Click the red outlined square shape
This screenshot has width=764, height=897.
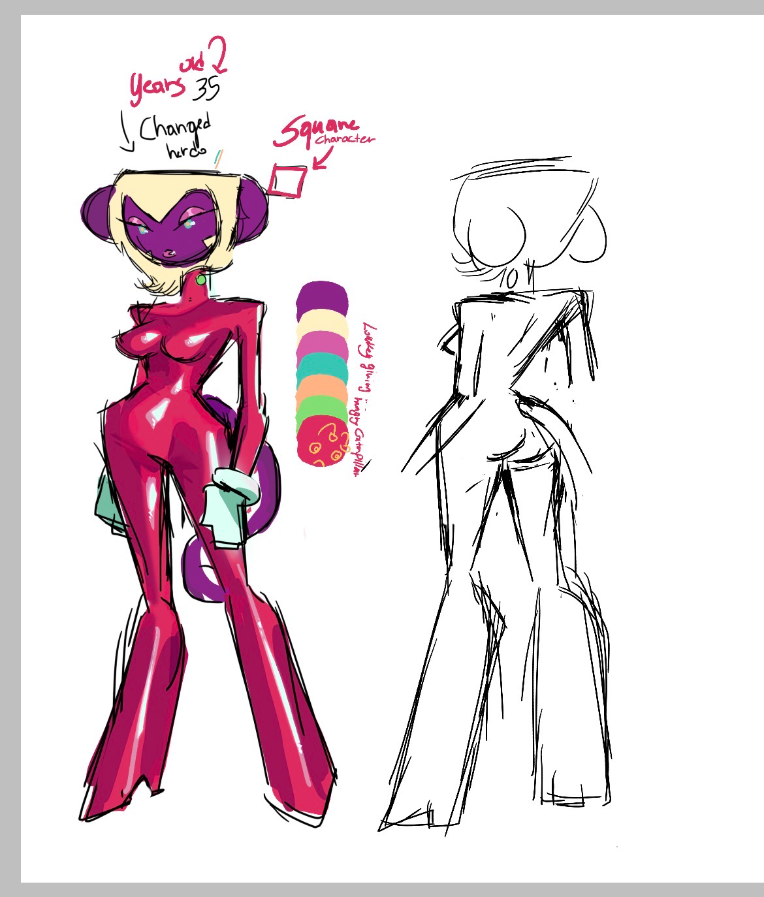tap(288, 181)
